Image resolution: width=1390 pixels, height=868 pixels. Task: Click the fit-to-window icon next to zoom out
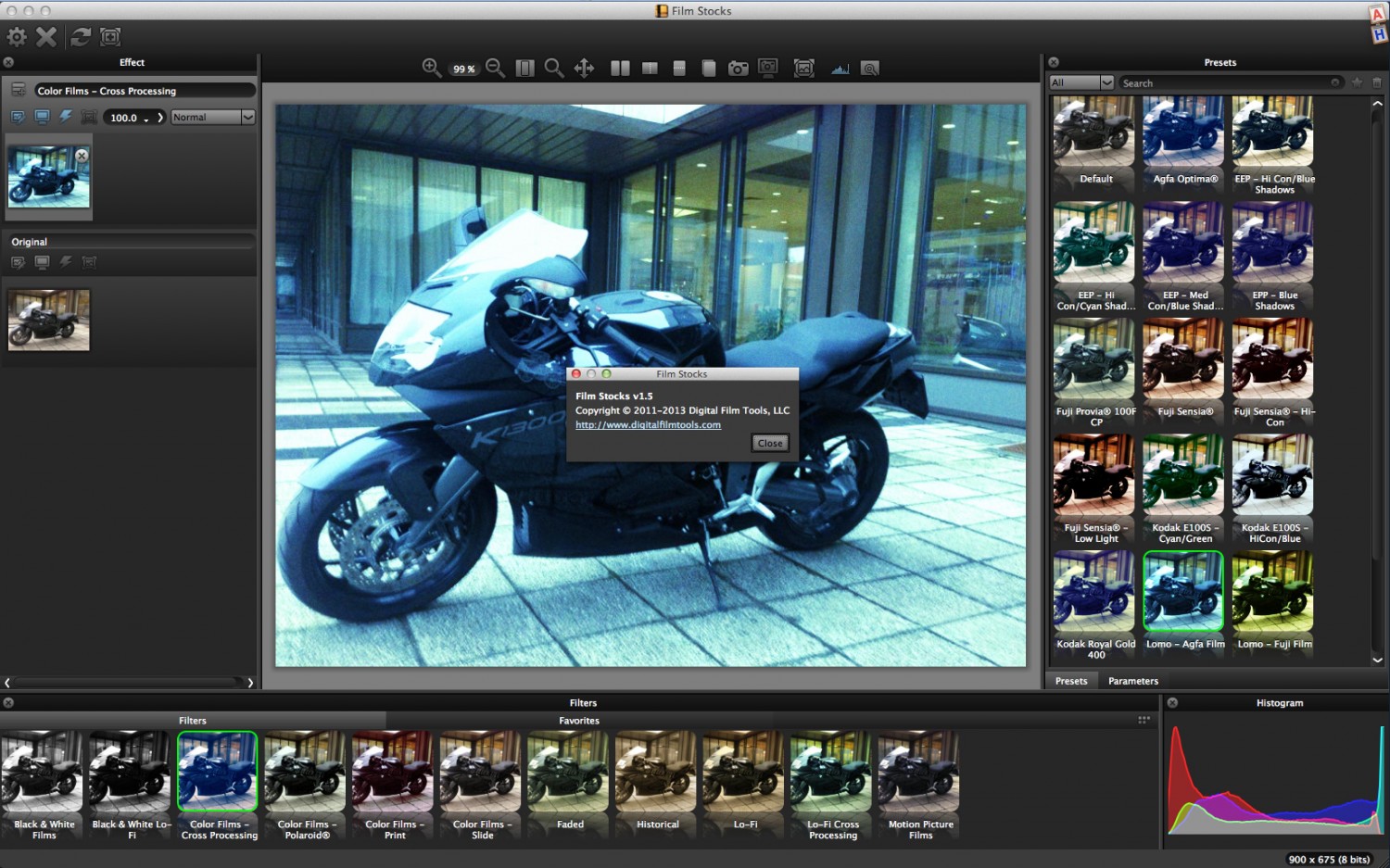pos(524,69)
